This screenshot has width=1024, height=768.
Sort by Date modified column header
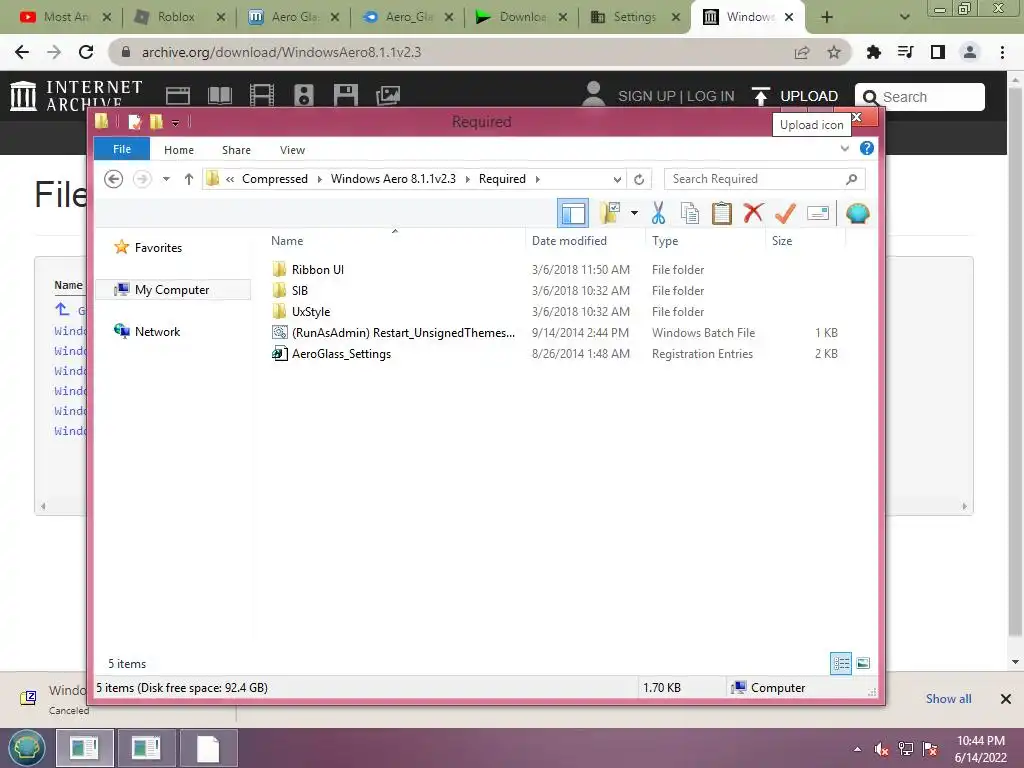tap(569, 240)
